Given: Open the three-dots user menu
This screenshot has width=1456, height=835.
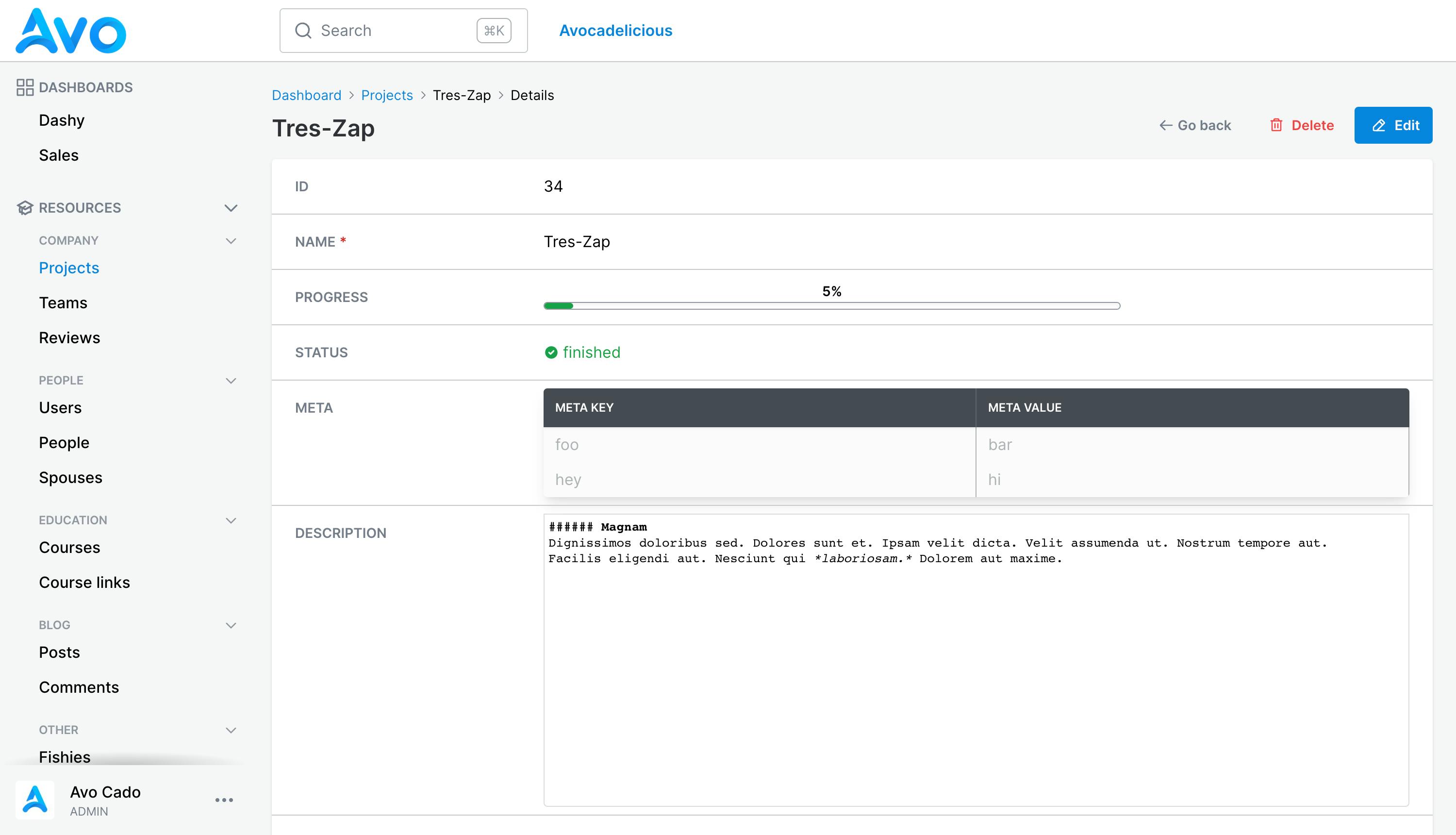Looking at the screenshot, I should pyautogui.click(x=224, y=800).
